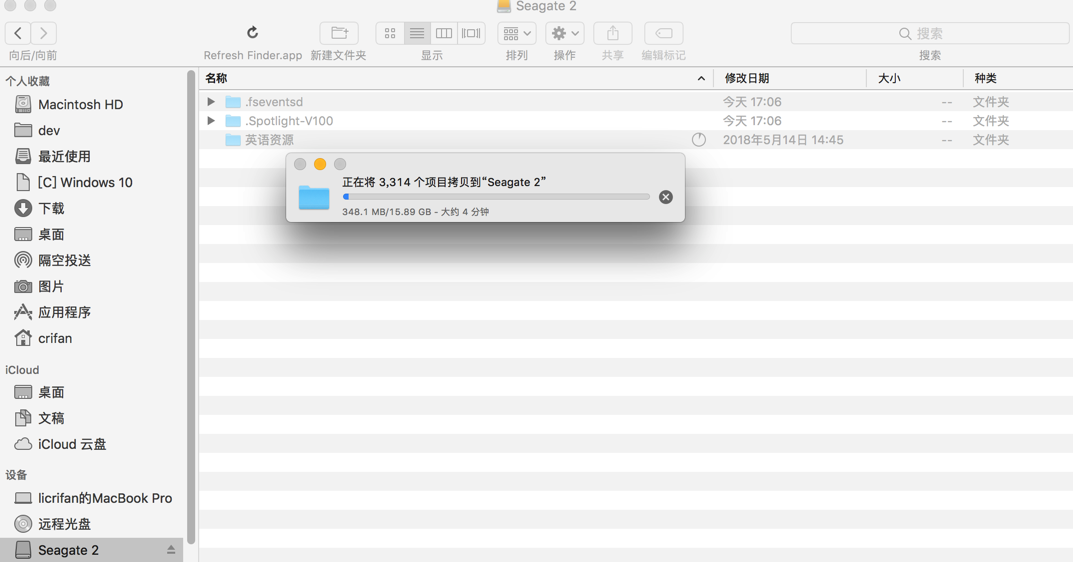Click the Seagate 2 window title

tap(546, 6)
